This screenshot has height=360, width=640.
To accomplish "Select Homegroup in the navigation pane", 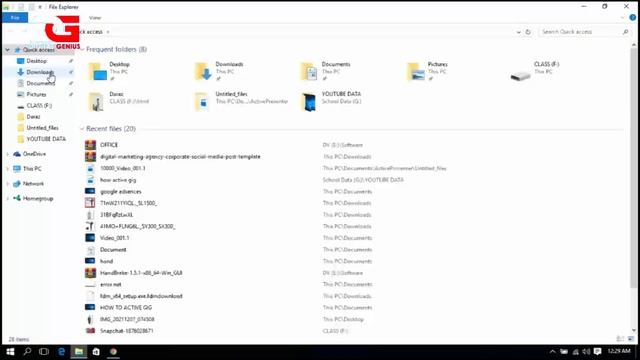I will pos(38,198).
